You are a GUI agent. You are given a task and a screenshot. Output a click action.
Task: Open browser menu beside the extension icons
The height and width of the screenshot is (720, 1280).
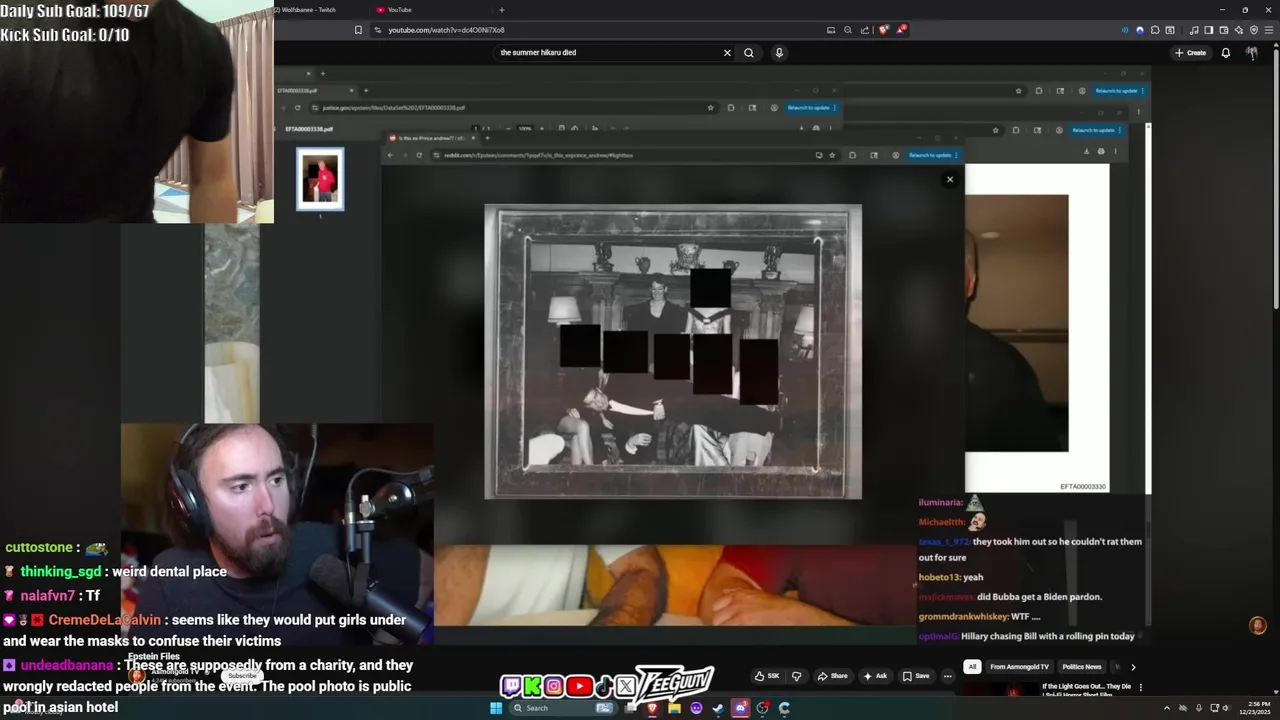1268,30
